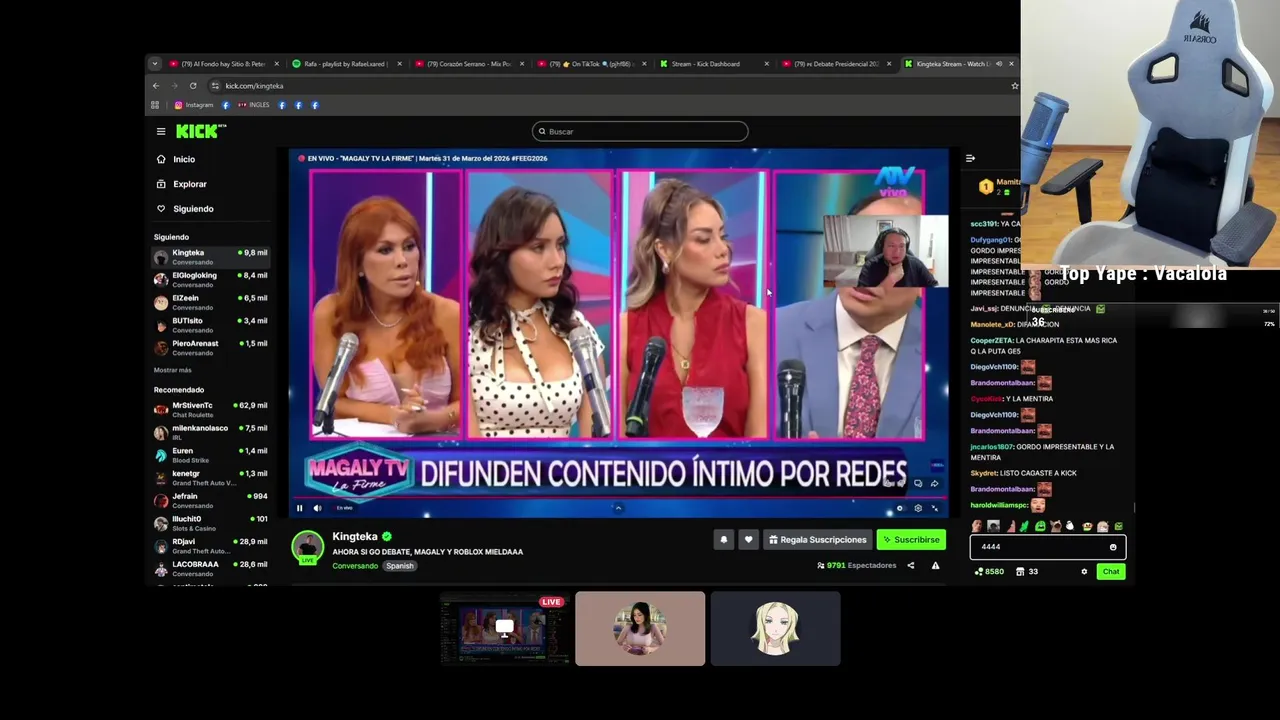1280x720 pixels.
Task: Collapse the chat panel
Action: coord(970,158)
